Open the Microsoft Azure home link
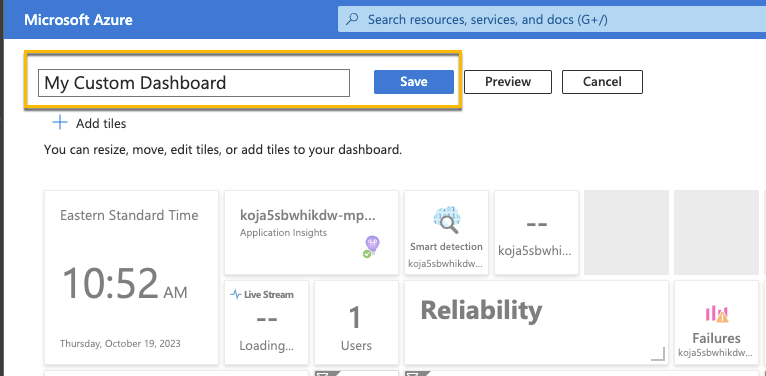The width and height of the screenshot is (766, 376). pyautogui.click(x=78, y=20)
